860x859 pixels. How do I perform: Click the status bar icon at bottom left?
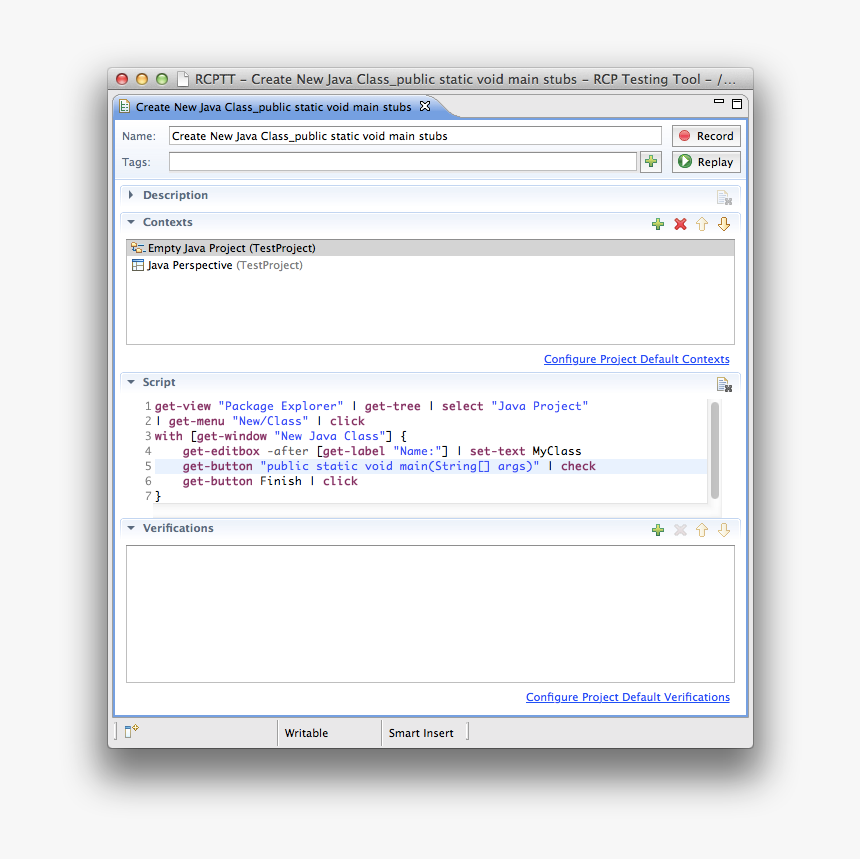(131, 732)
